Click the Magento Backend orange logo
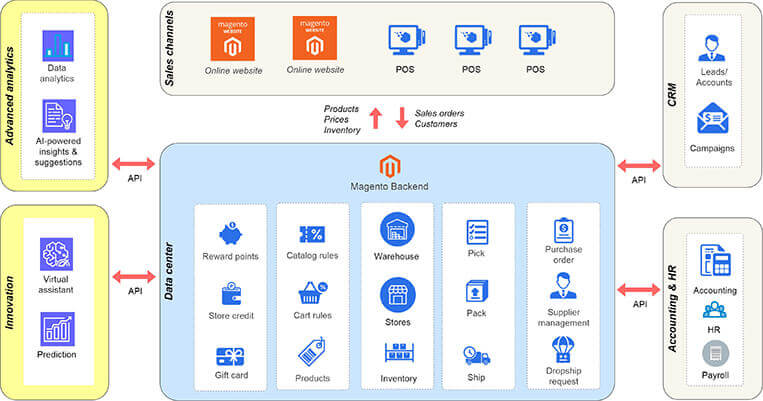763x401 pixels. coord(390,166)
